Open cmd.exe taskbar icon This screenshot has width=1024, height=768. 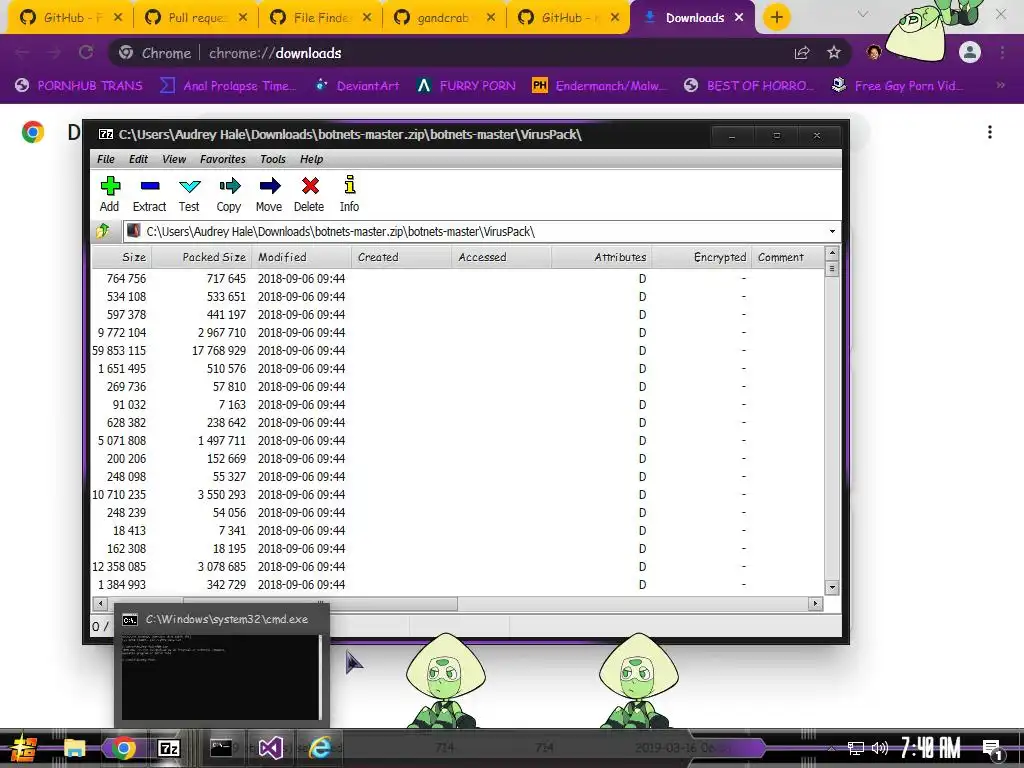pos(221,748)
